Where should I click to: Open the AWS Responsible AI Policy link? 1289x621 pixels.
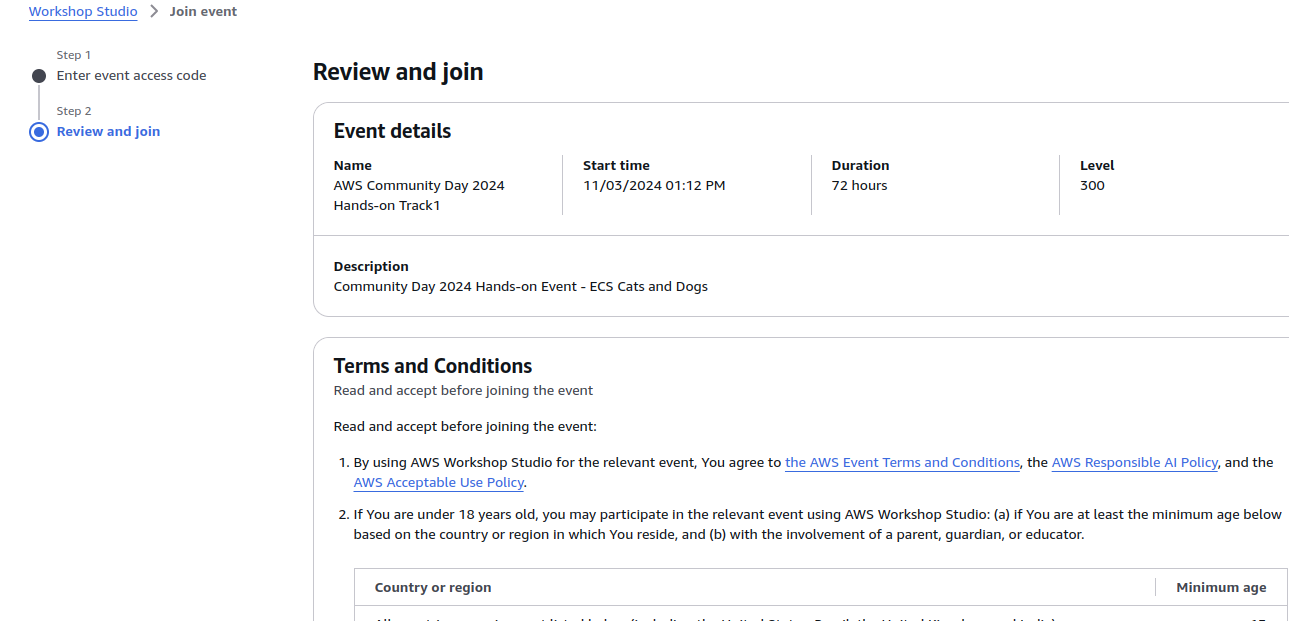click(x=1134, y=462)
